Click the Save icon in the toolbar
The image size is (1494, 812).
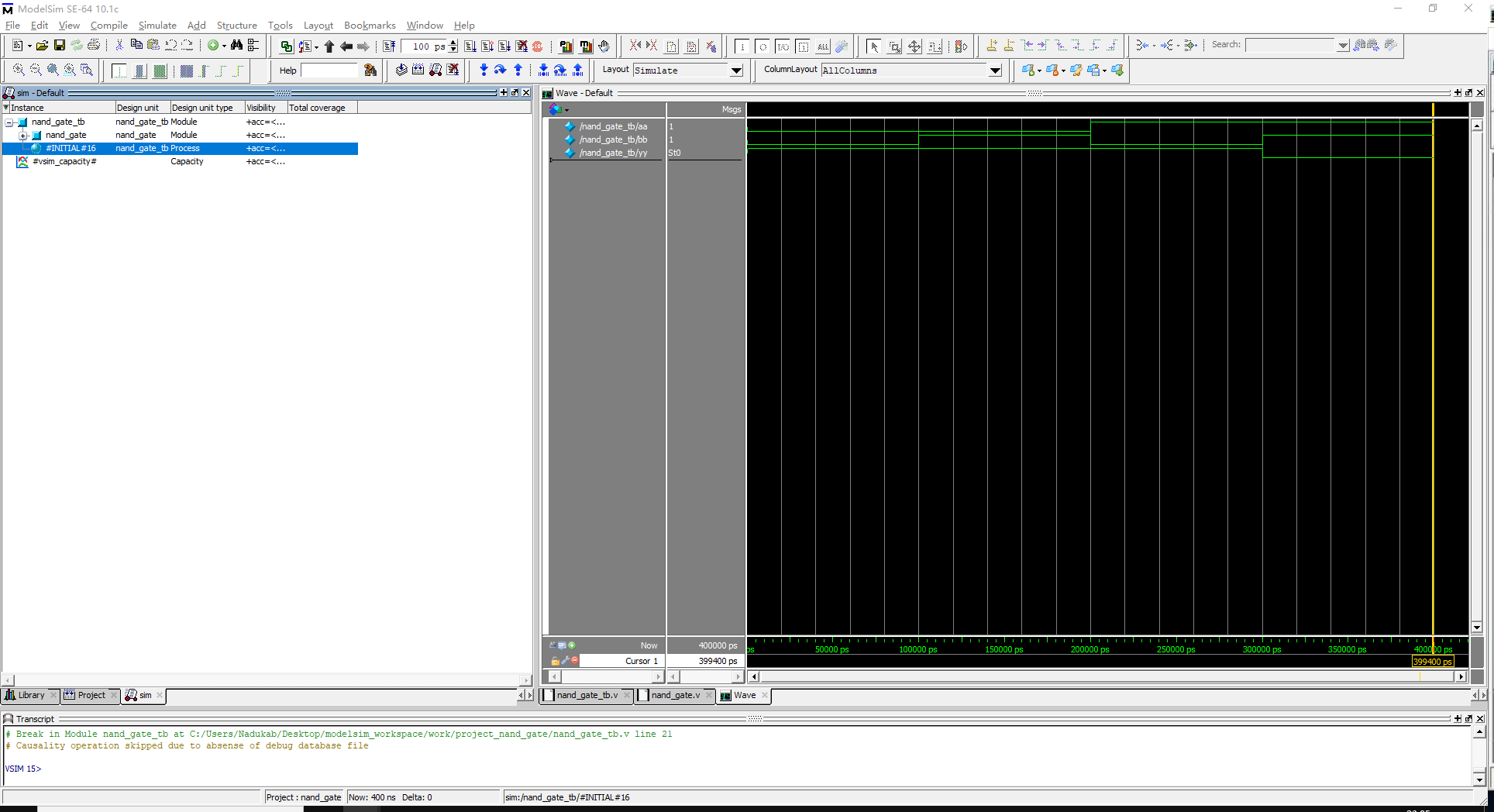(x=59, y=45)
